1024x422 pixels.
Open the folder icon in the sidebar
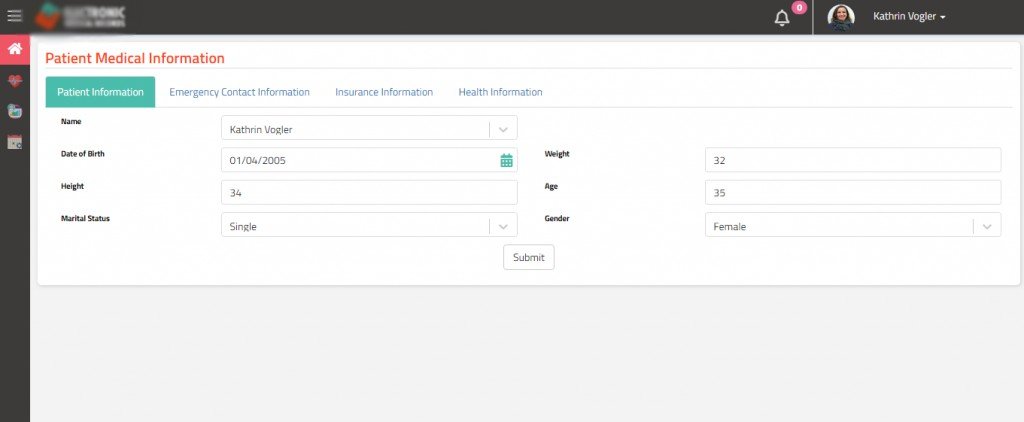15,111
